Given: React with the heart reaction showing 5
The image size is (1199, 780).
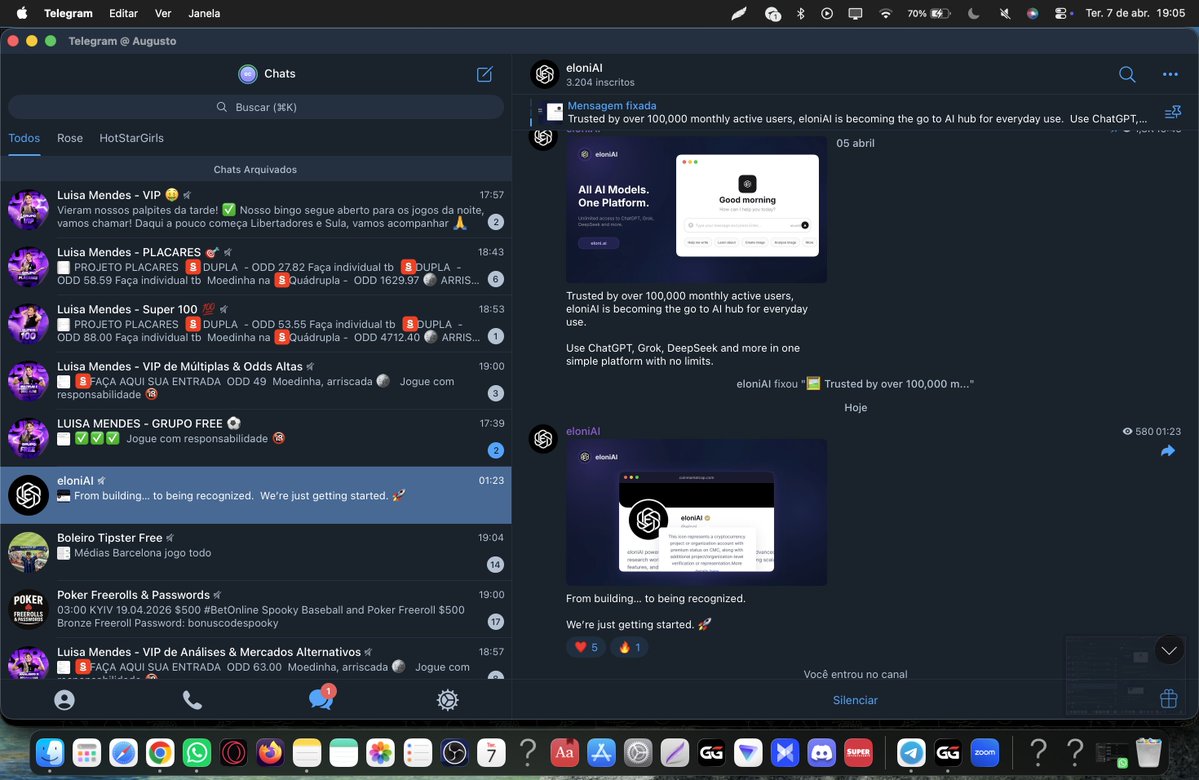Looking at the screenshot, I should pyautogui.click(x=586, y=647).
